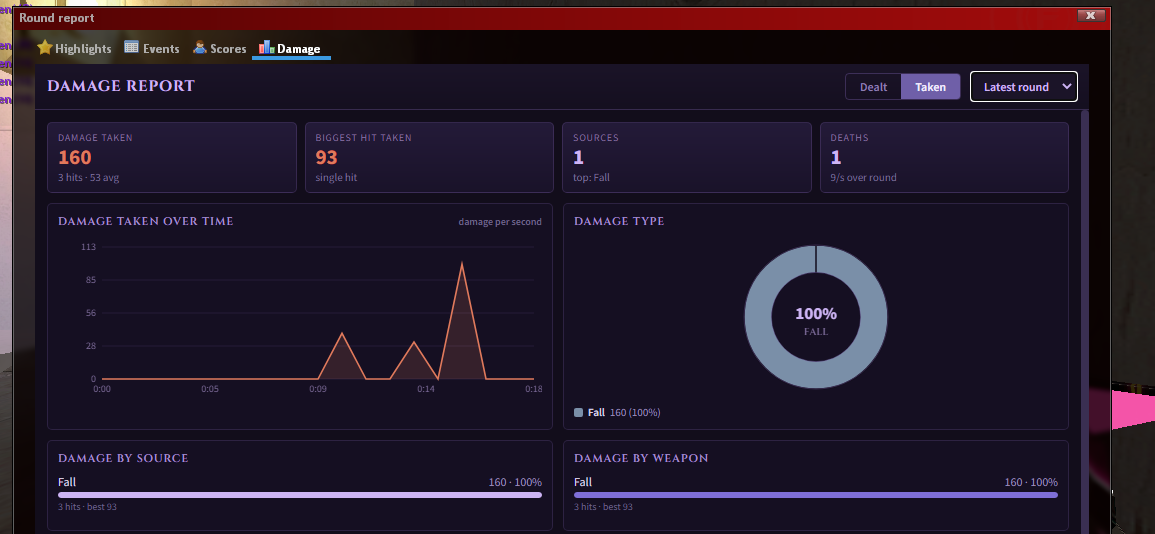Click the Fall bar under Damage By Weapon
1155x534 pixels.
816,495
